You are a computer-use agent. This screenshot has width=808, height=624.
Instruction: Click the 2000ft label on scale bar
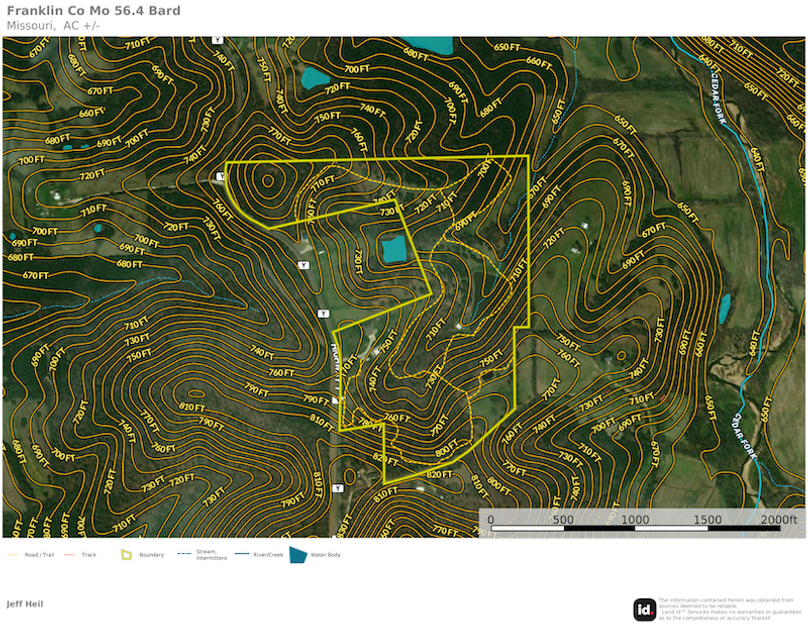point(778,520)
